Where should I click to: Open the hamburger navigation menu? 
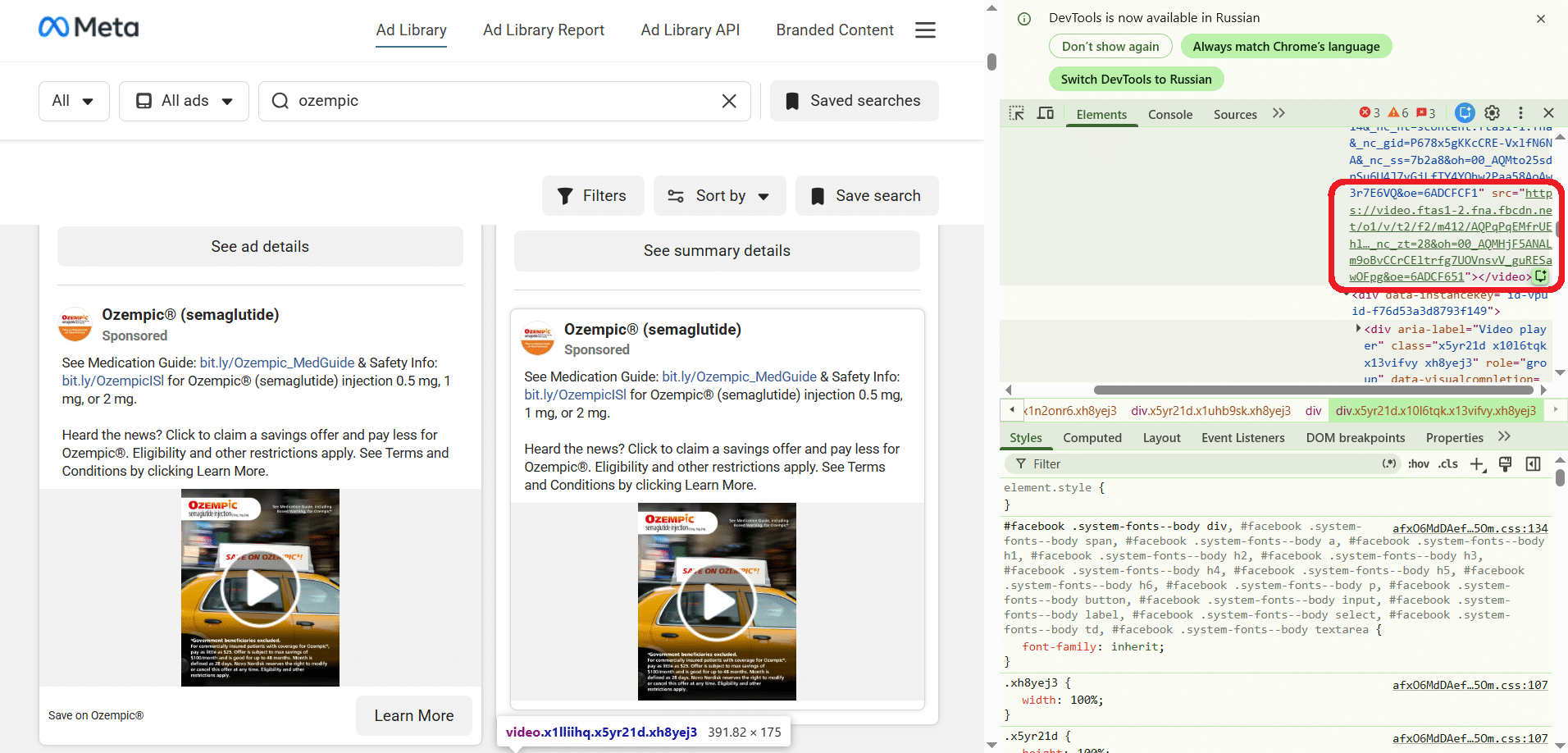[925, 30]
